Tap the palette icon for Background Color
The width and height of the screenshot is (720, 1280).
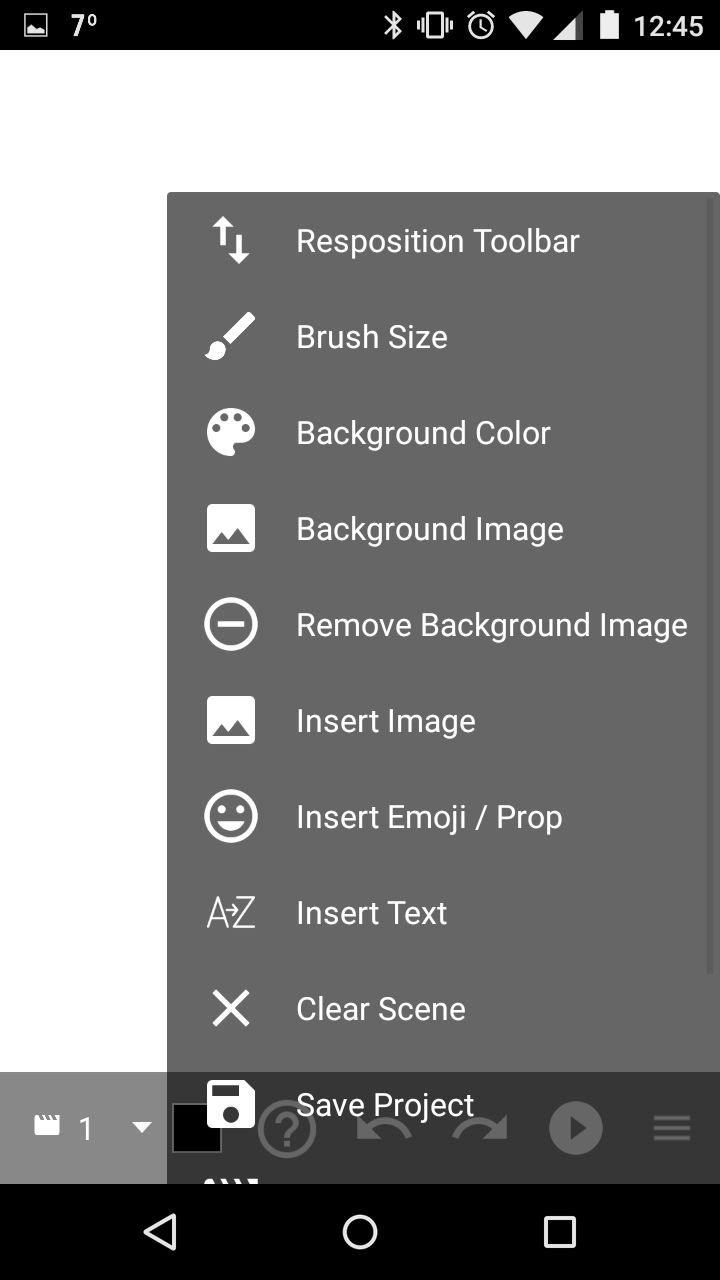pos(230,433)
